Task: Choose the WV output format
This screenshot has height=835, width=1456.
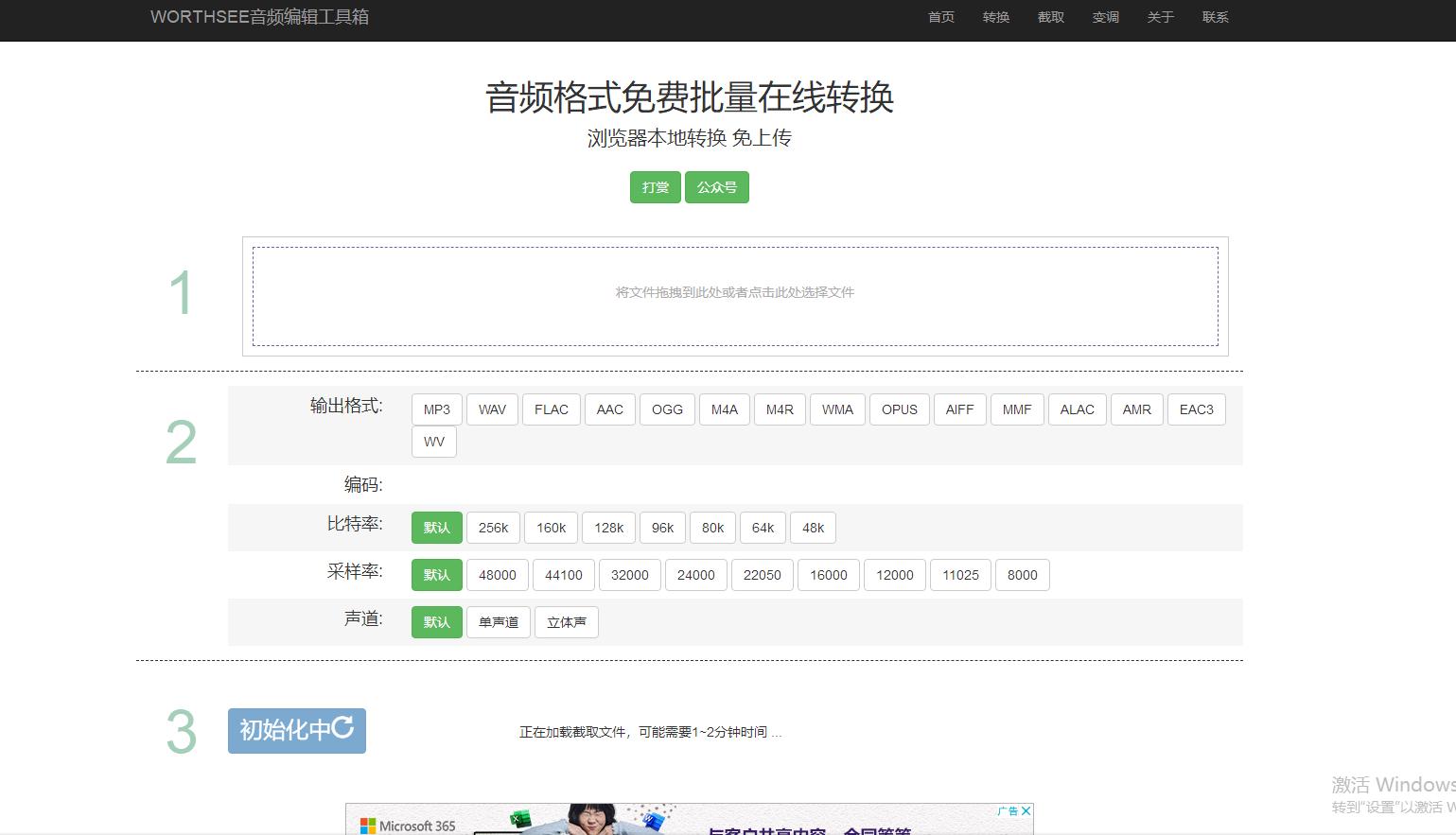Action: tap(433, 442)
